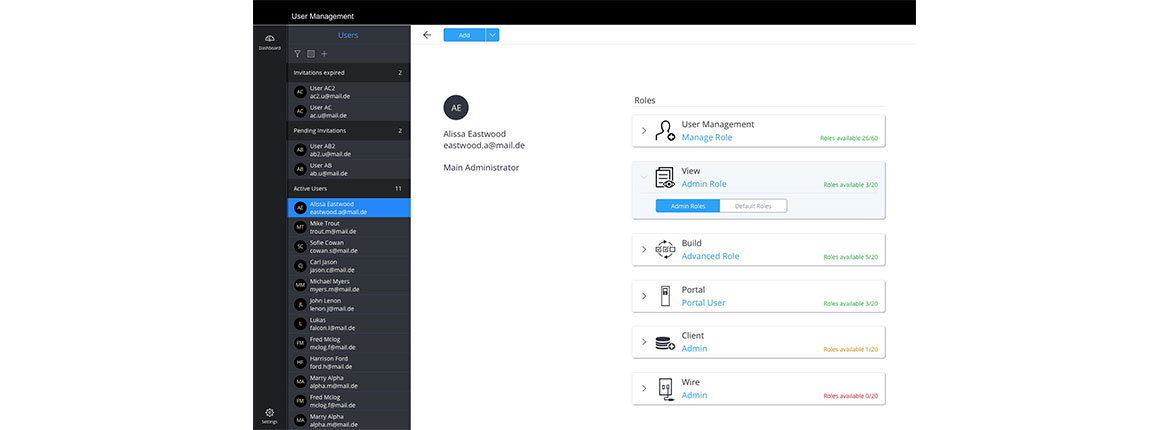Open dropdown arrow next to Add button
Viewport: 1170px width, 430px height.
click(492, 35)
